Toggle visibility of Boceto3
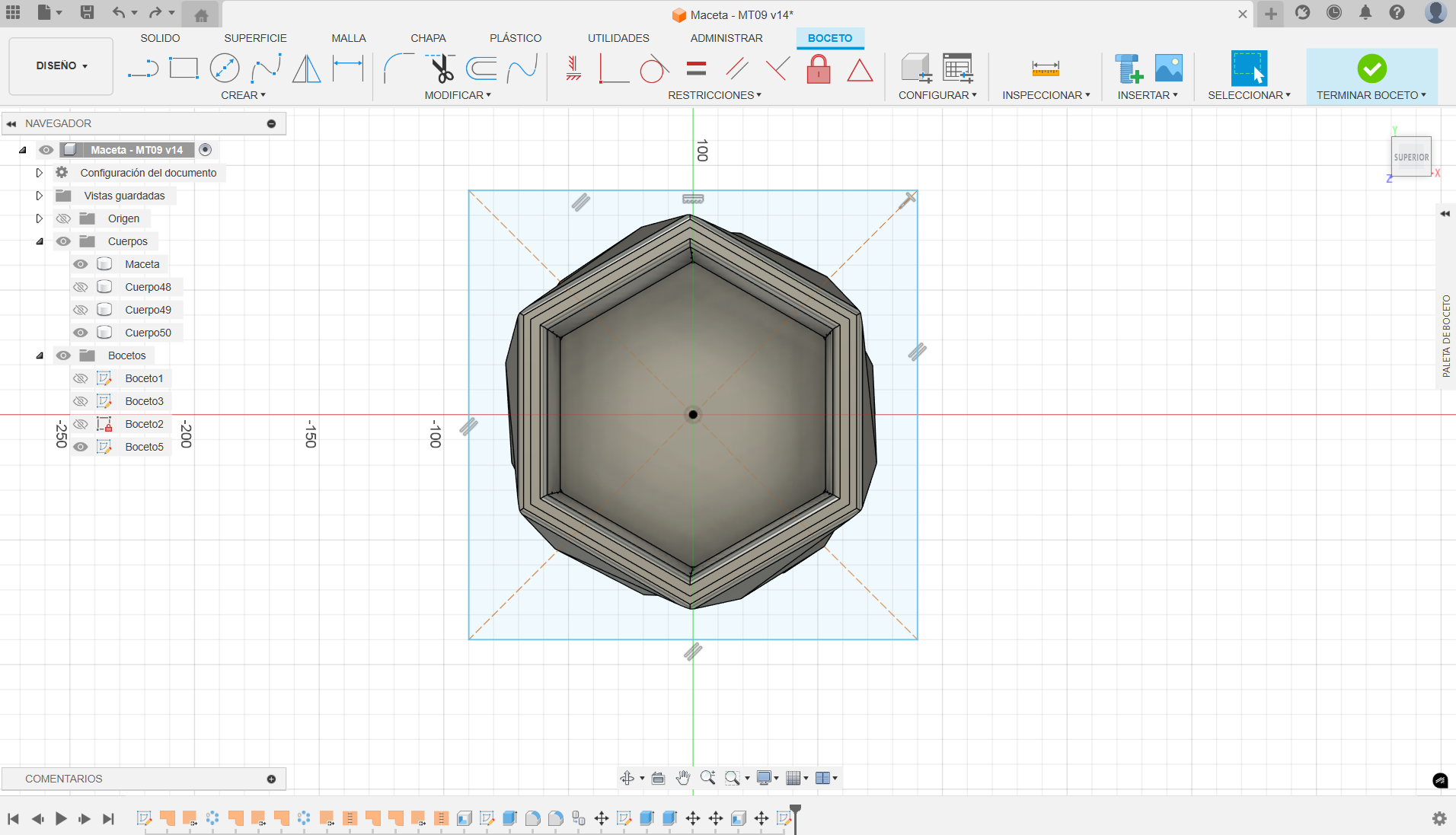Screen dimensions: 1456x835 (80, 401)
